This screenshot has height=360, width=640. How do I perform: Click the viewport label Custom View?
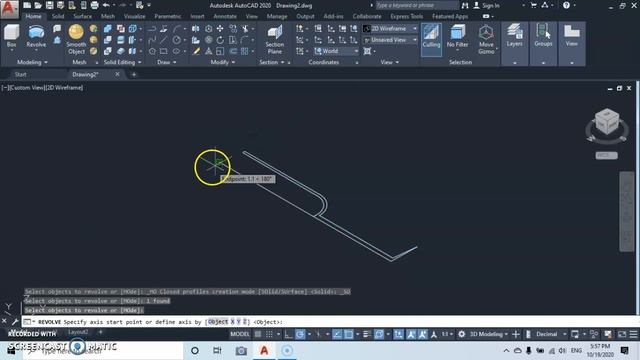point(26,88)
